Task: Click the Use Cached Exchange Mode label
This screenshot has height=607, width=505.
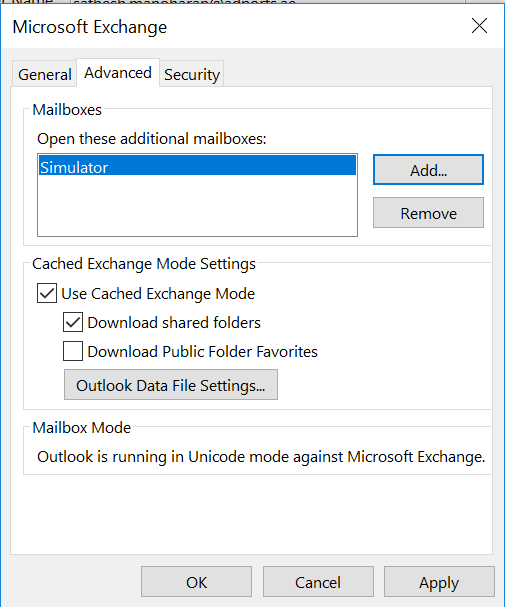Action: [158, 293]
